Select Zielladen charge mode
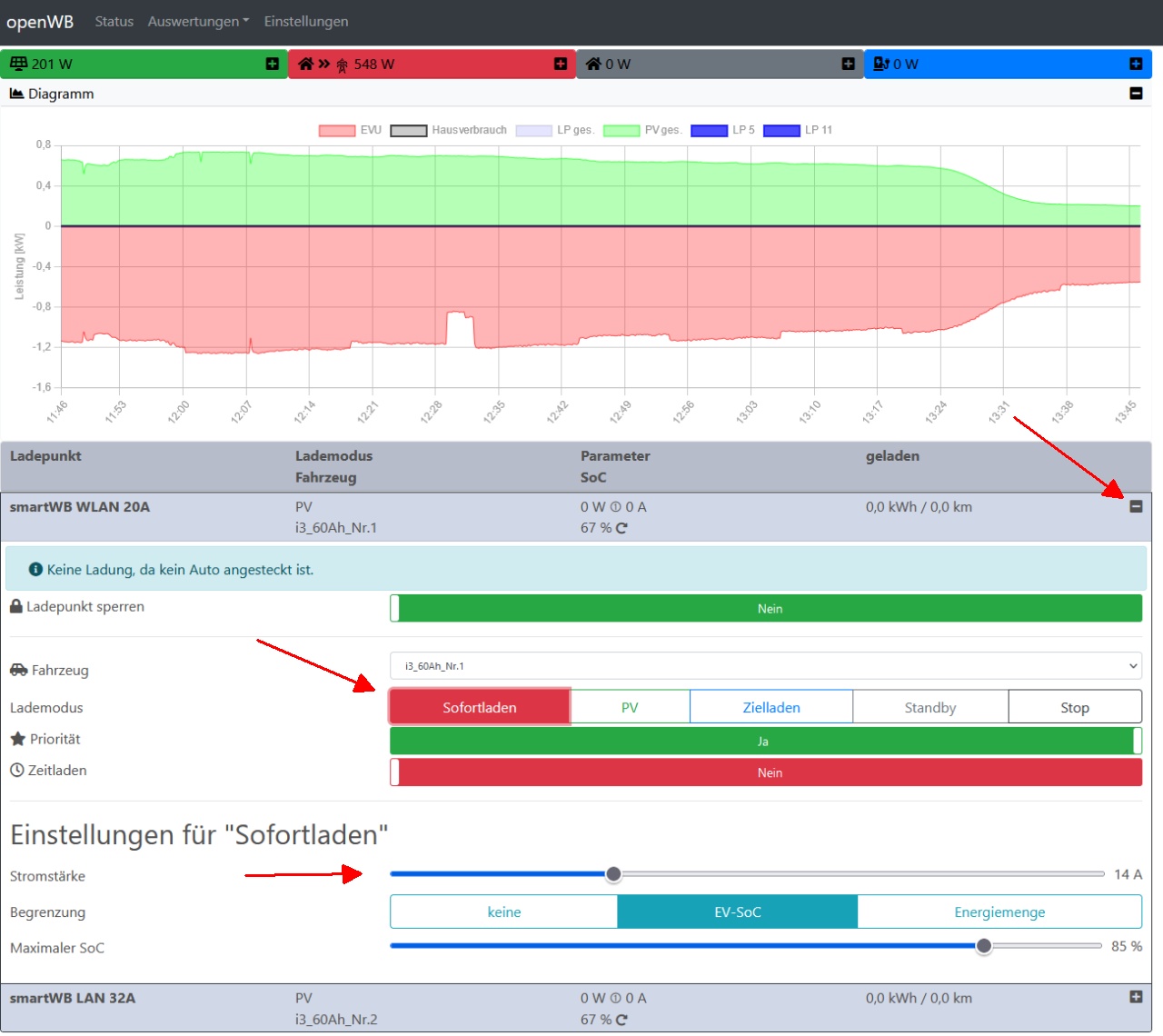The height and width of the screenshot is (1036, 1163). tap(770, 707)
